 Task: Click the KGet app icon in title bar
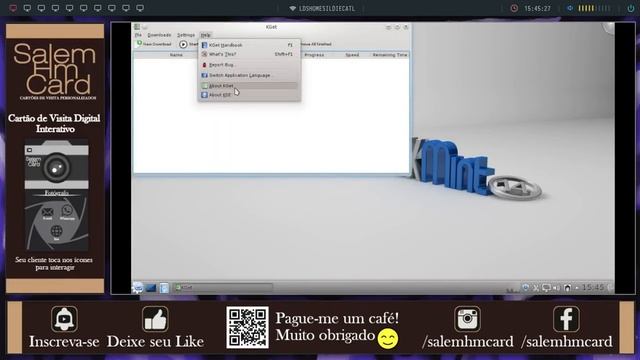pos(138,27)
